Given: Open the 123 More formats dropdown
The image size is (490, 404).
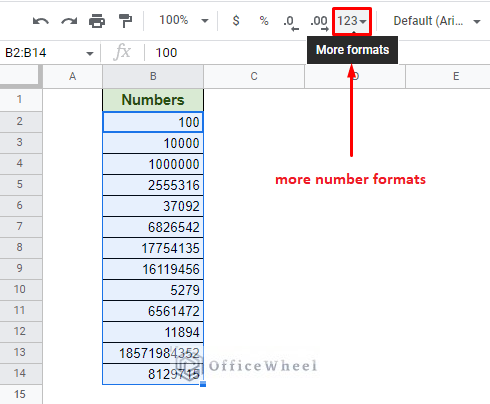Looking at the screenshot, I should point(352,21).
